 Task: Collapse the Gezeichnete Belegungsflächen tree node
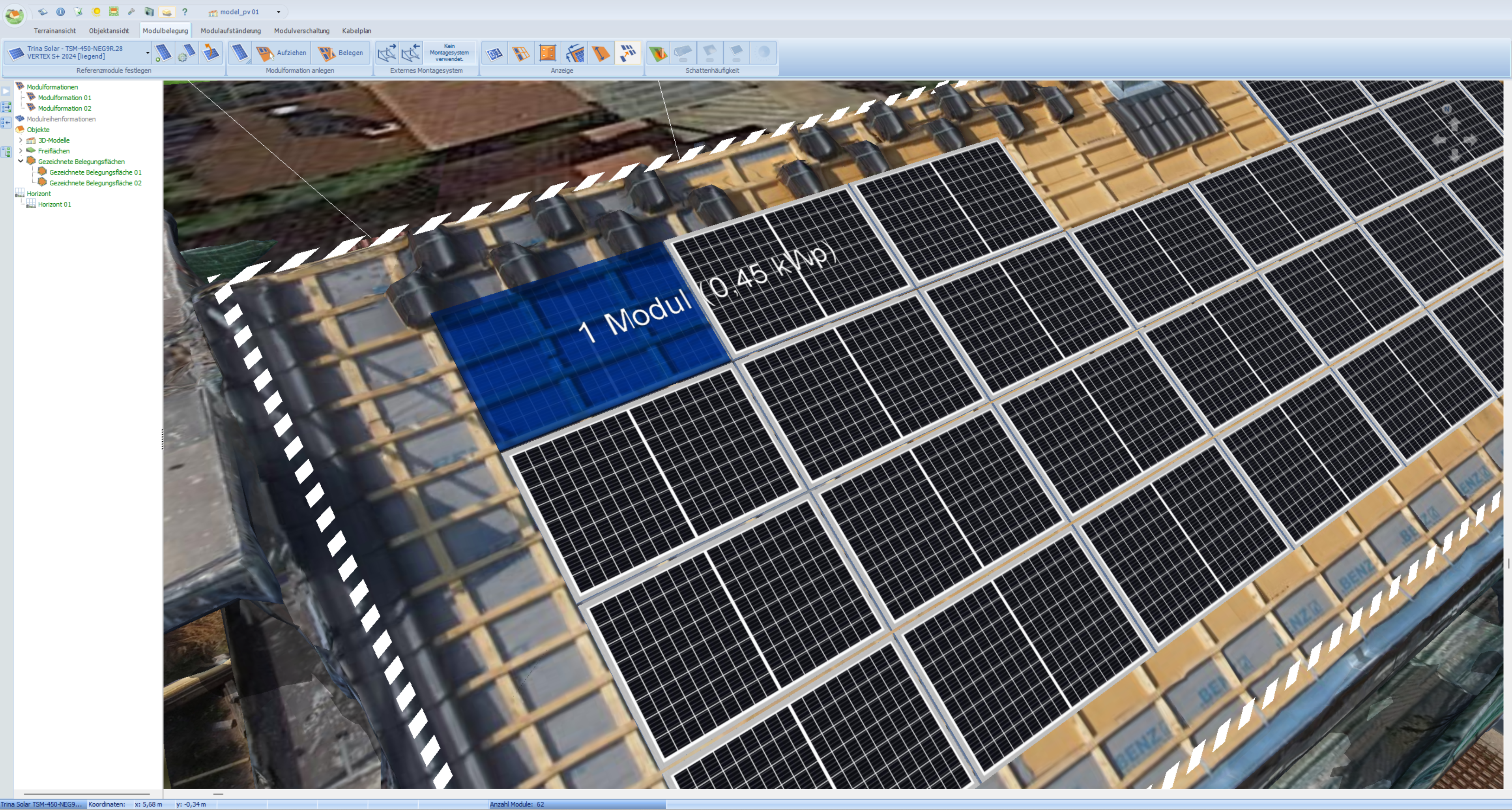point(21,161)
